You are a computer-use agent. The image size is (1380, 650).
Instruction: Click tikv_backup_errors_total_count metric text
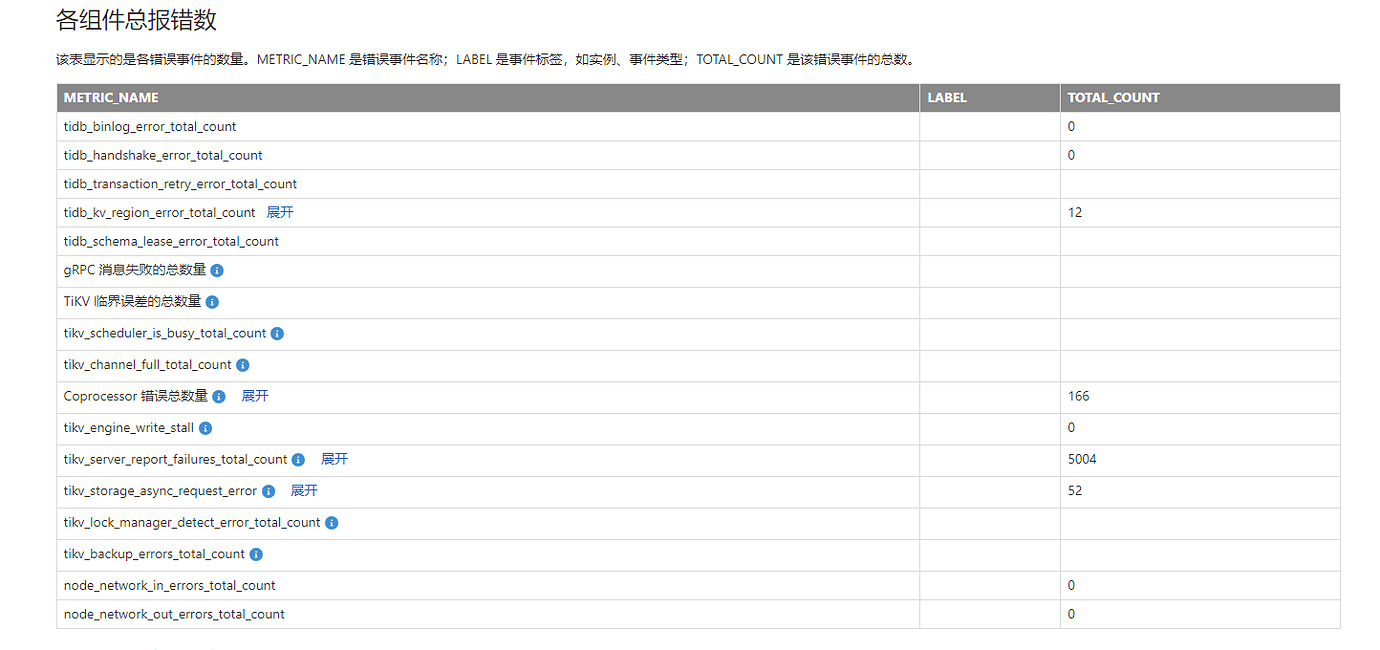pos(154,554)
